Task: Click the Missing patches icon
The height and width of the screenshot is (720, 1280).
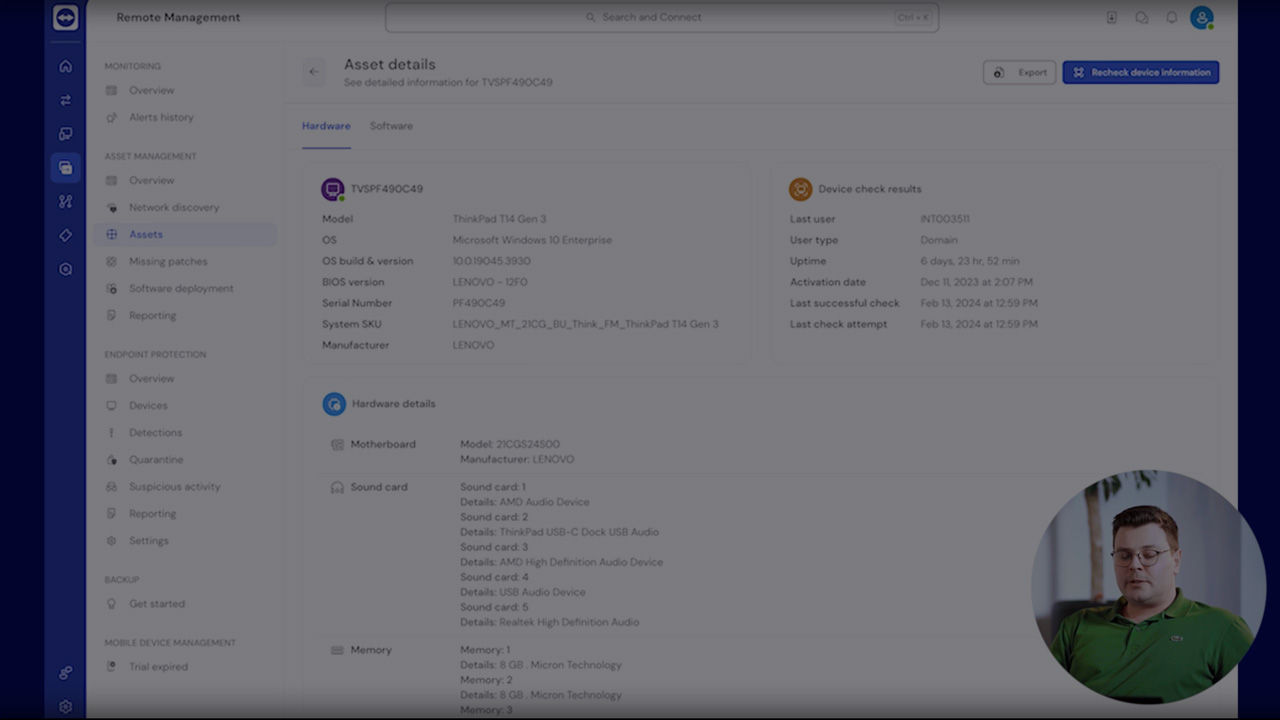Action: tap(111, 262)
